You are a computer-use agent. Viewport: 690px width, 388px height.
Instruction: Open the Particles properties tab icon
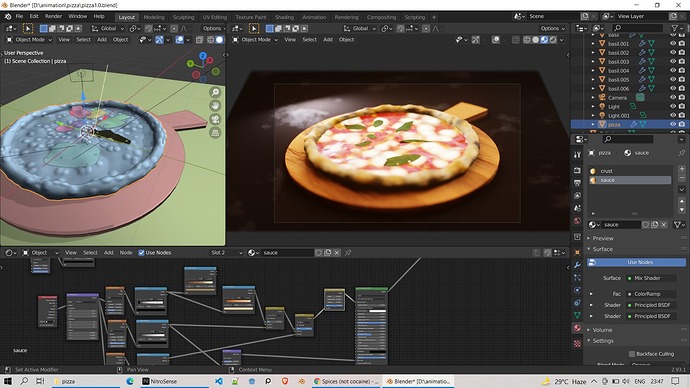pyautogui.click(x=577, y=278)
